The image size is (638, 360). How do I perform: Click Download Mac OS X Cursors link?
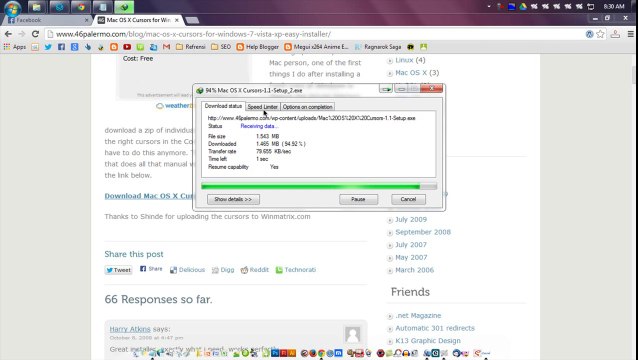(x=149, y=196)
